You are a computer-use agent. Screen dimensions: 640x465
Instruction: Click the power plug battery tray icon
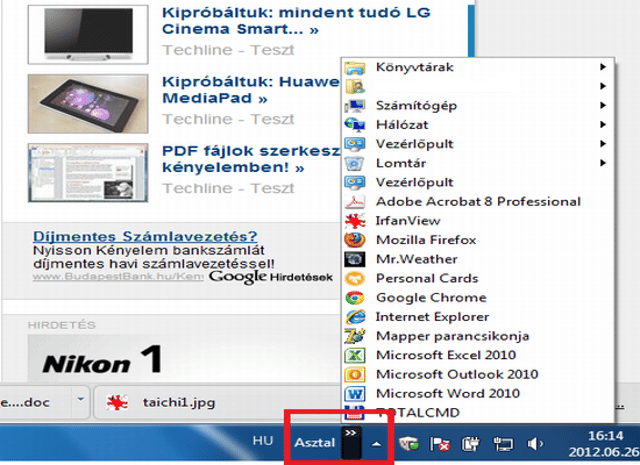click(471, 443)
